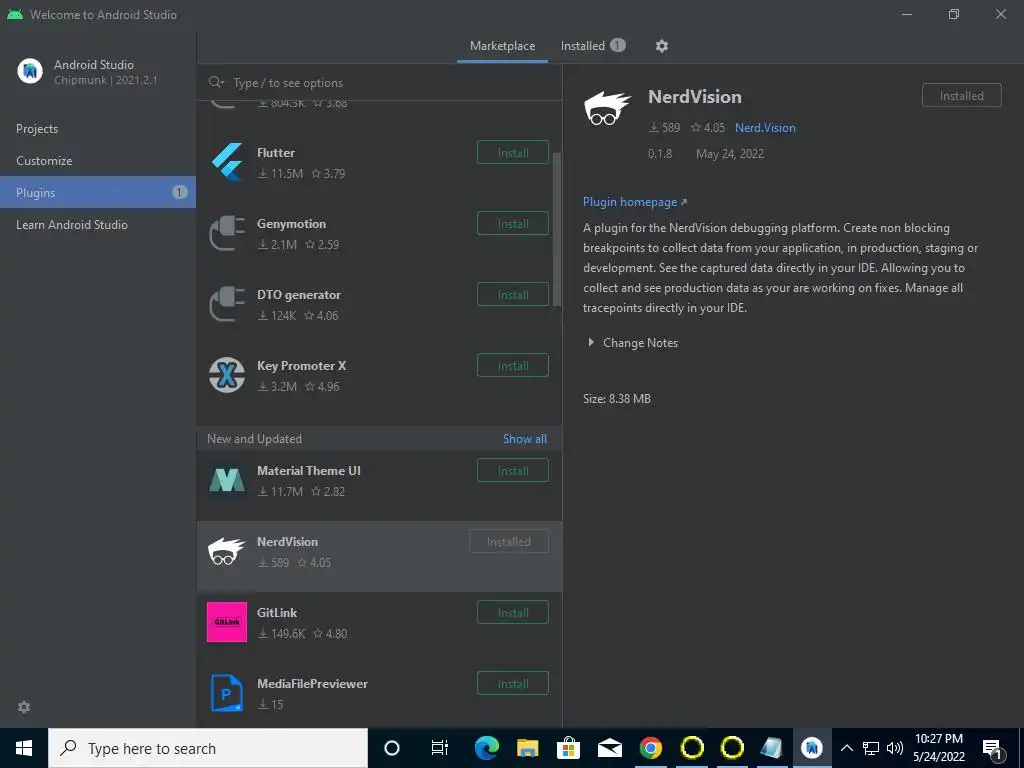Launch Microsoft Edge from the taskbar
Screen dimensions: 1024x768
[x=487, y=748]
